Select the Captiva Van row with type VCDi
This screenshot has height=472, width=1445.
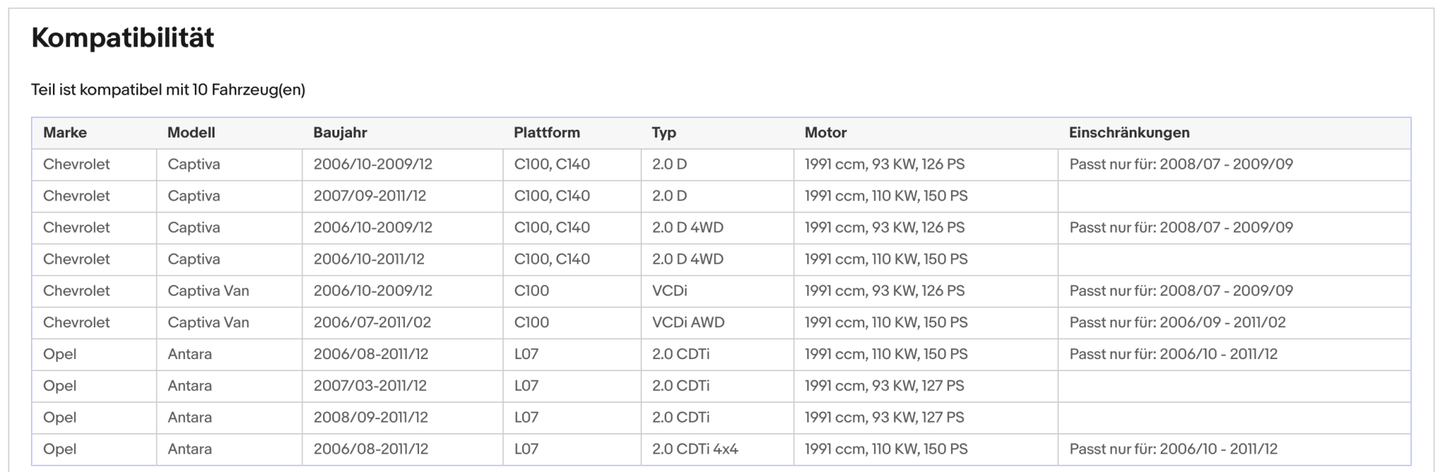coord(208,291)
